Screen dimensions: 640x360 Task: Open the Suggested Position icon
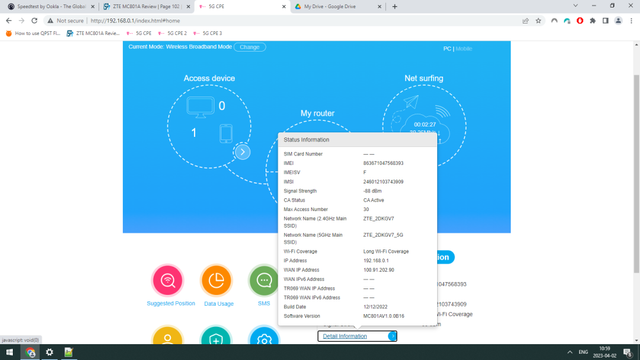tap(167, 280)
